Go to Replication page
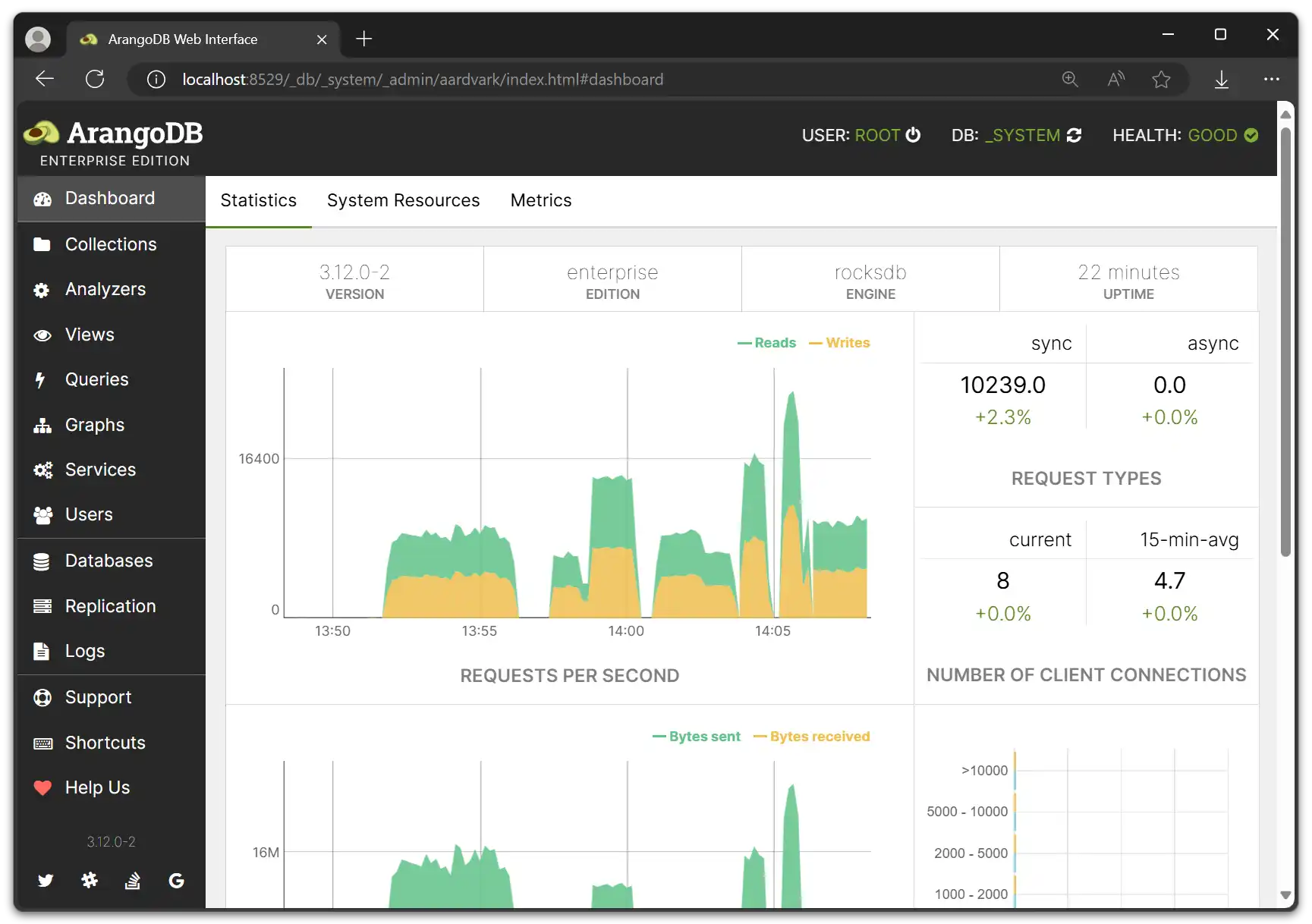Image resolution: width=1312 pixels, height=924 pixels. 111,606
